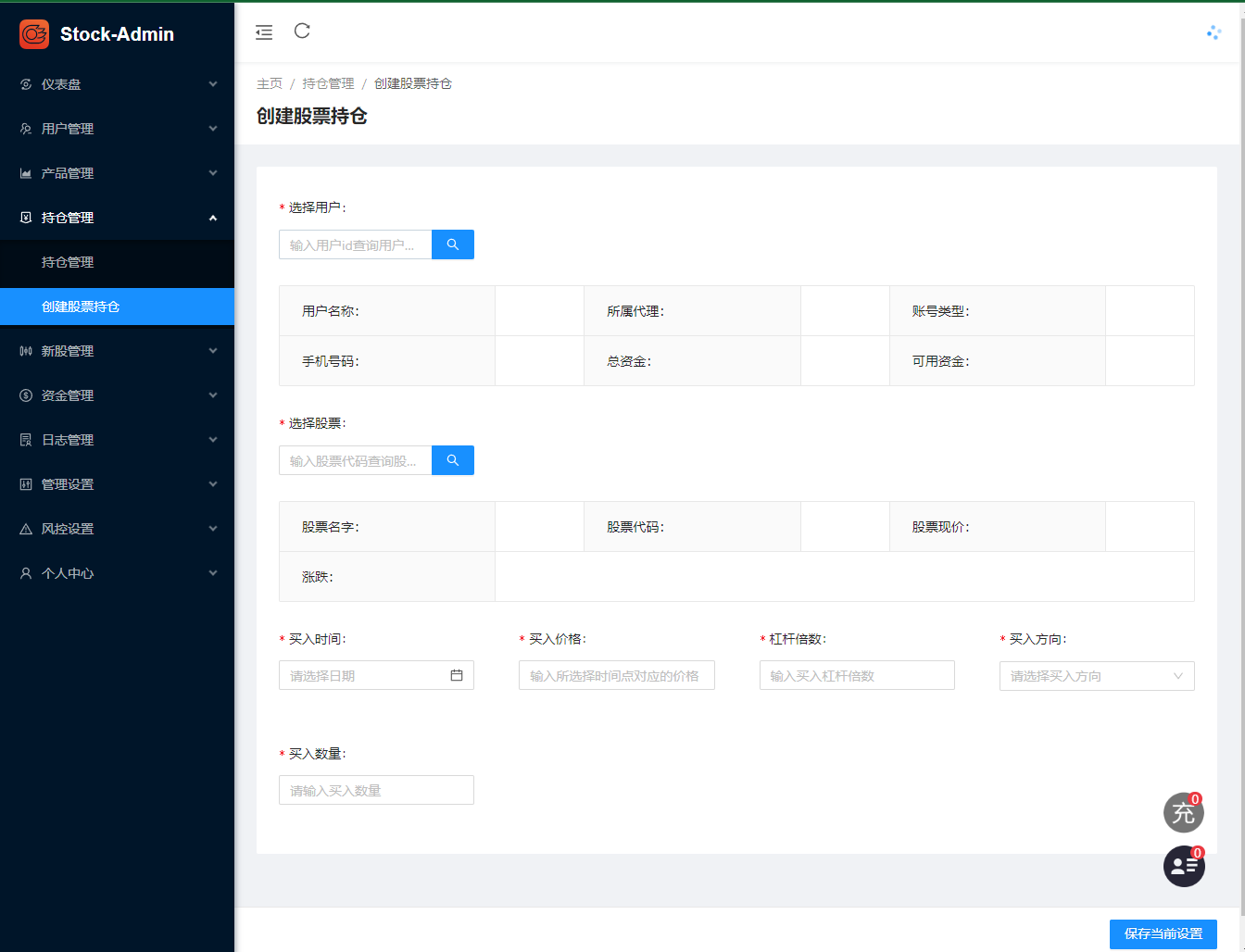Click the stock code search magnifier icon
The height and width of the screenshot is (952, 1245).
[x=452, y=459]
